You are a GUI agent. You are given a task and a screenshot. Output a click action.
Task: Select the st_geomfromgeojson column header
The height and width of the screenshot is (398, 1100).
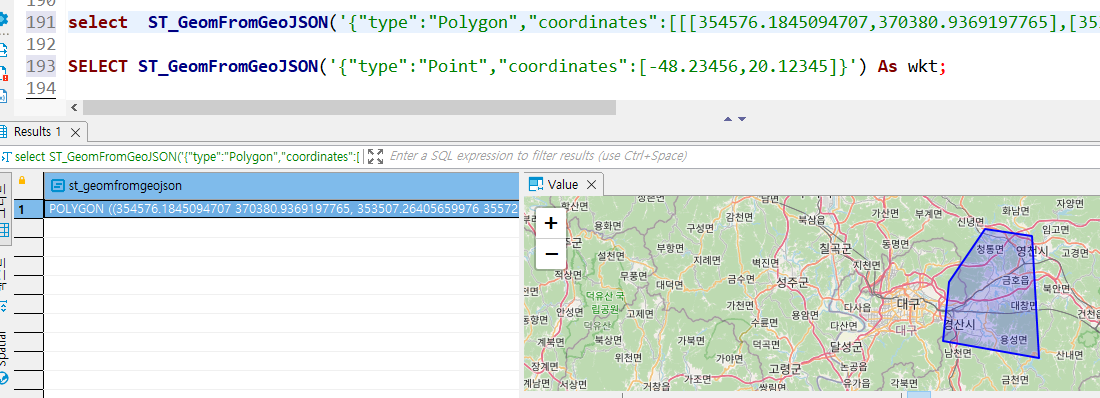pyautogui.click(x=281, y=185)
